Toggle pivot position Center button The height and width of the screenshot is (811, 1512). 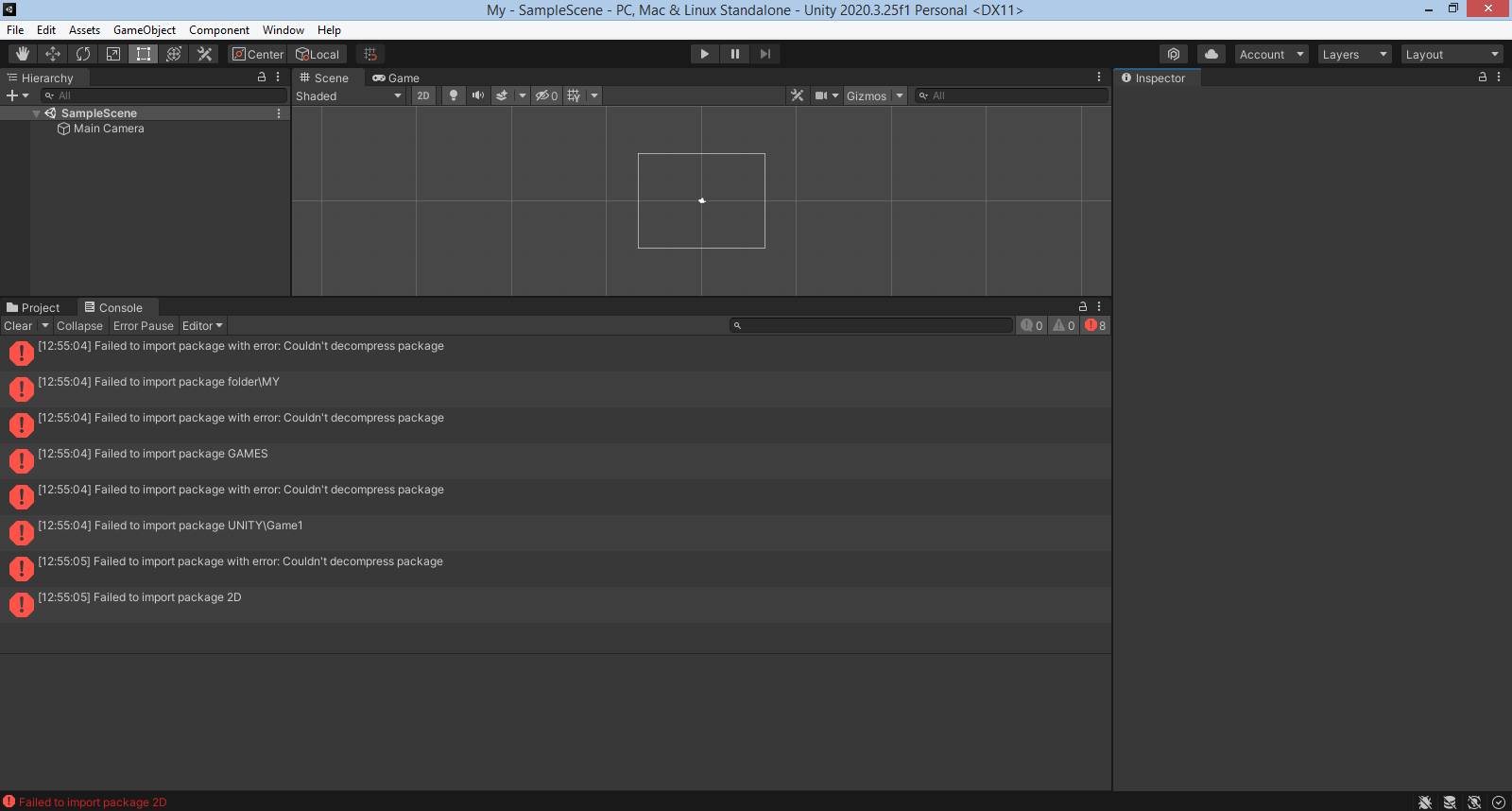click(258, 54)
